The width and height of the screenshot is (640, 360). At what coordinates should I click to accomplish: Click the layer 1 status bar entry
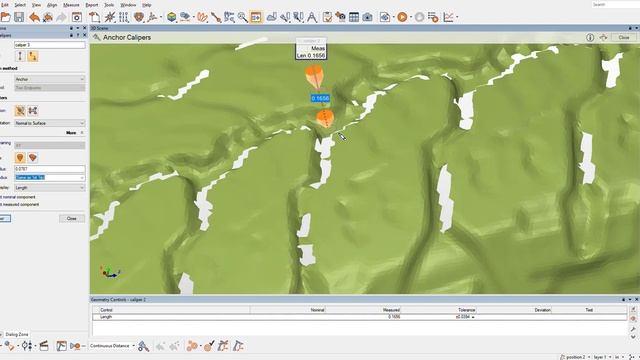599,357
